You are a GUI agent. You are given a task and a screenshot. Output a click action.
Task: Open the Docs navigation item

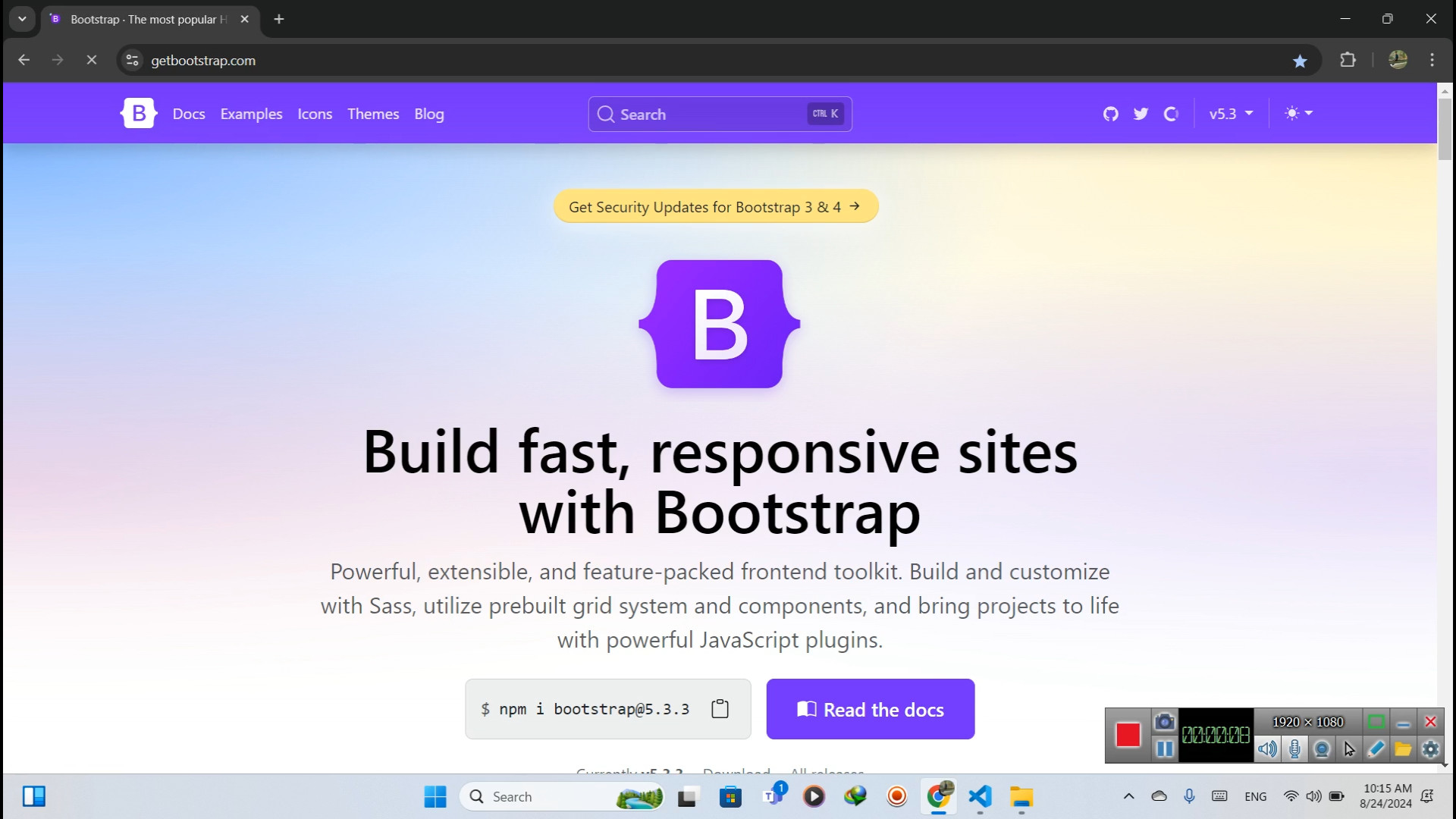pos(189,114)
